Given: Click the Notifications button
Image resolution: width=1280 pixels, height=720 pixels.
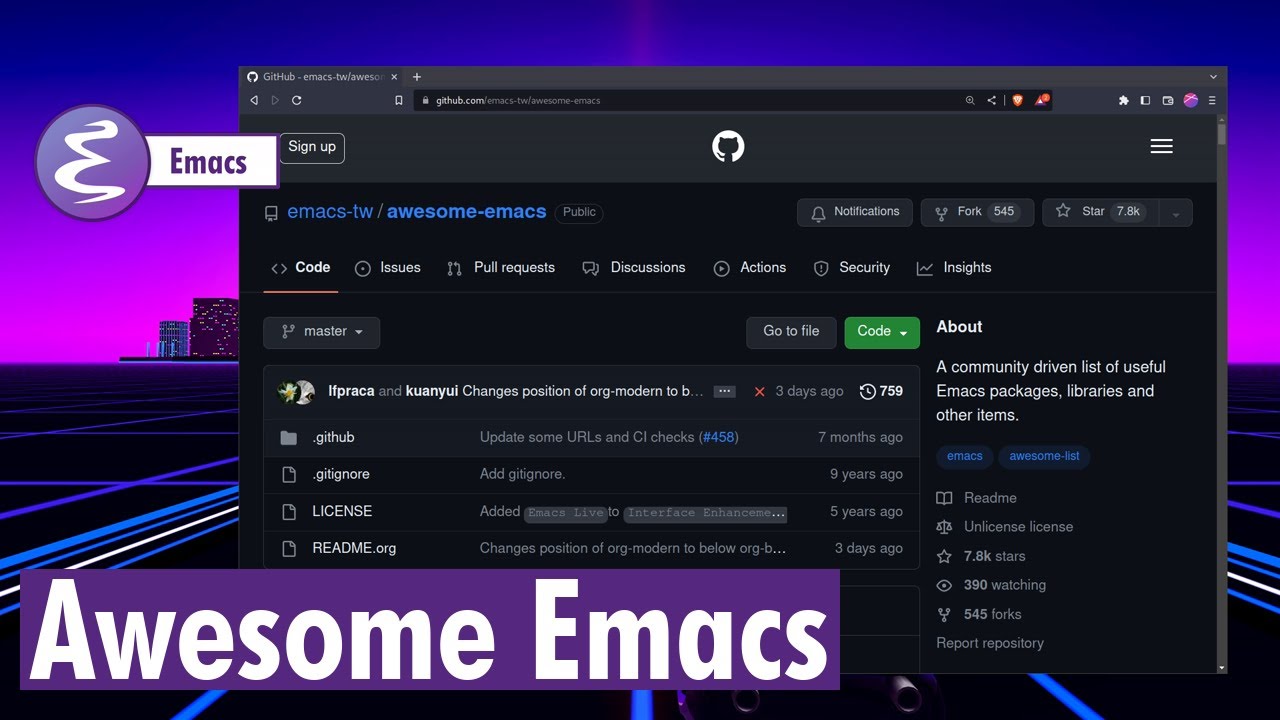Looking at the screenshot, I should click(855, 212).
